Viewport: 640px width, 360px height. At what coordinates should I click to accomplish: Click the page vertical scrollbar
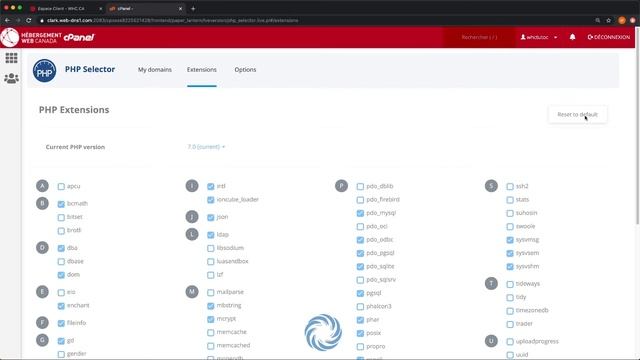tap(637, 125)
